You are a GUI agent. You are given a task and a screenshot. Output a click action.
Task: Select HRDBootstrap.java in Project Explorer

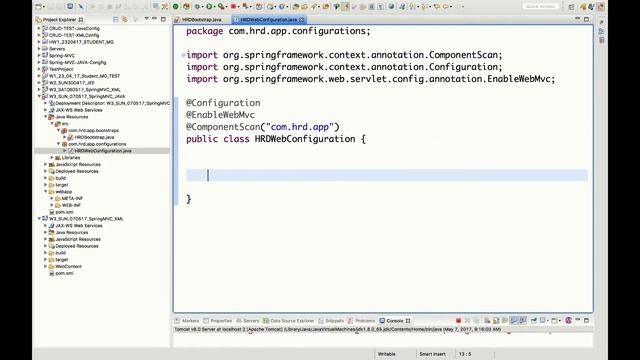tap(94, 137)
